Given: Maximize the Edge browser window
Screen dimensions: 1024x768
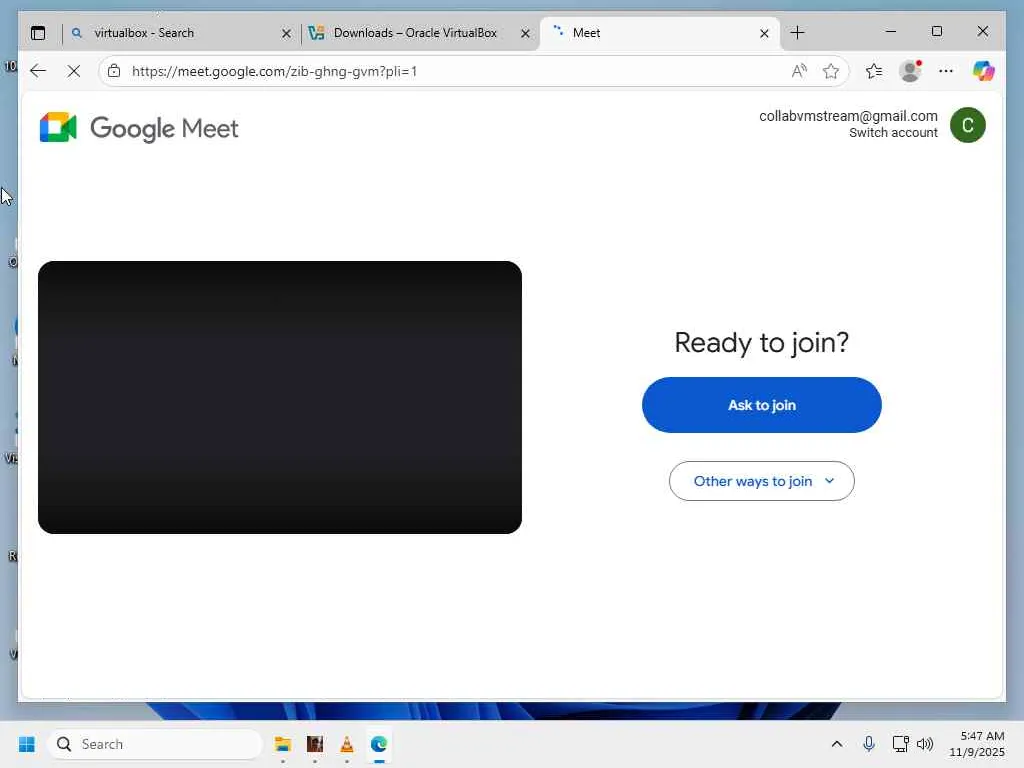Looking at the screenshot, I should tap(936, 31).
